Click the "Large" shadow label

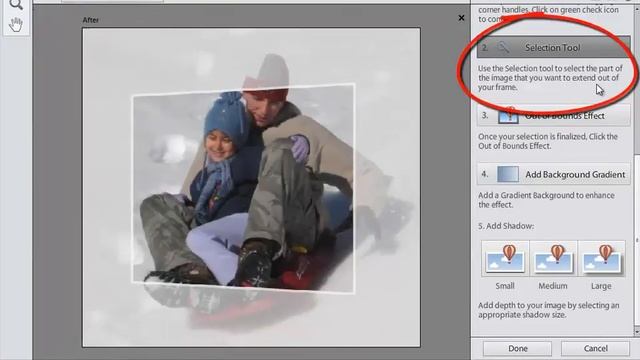[601, 286]
